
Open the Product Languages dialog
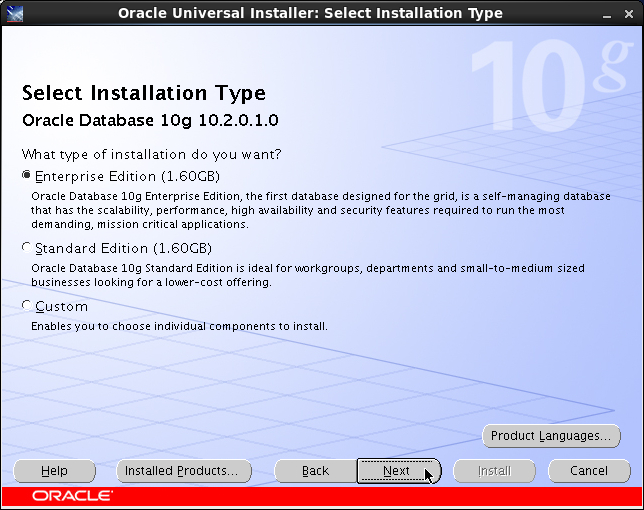(x=551, y=436)
